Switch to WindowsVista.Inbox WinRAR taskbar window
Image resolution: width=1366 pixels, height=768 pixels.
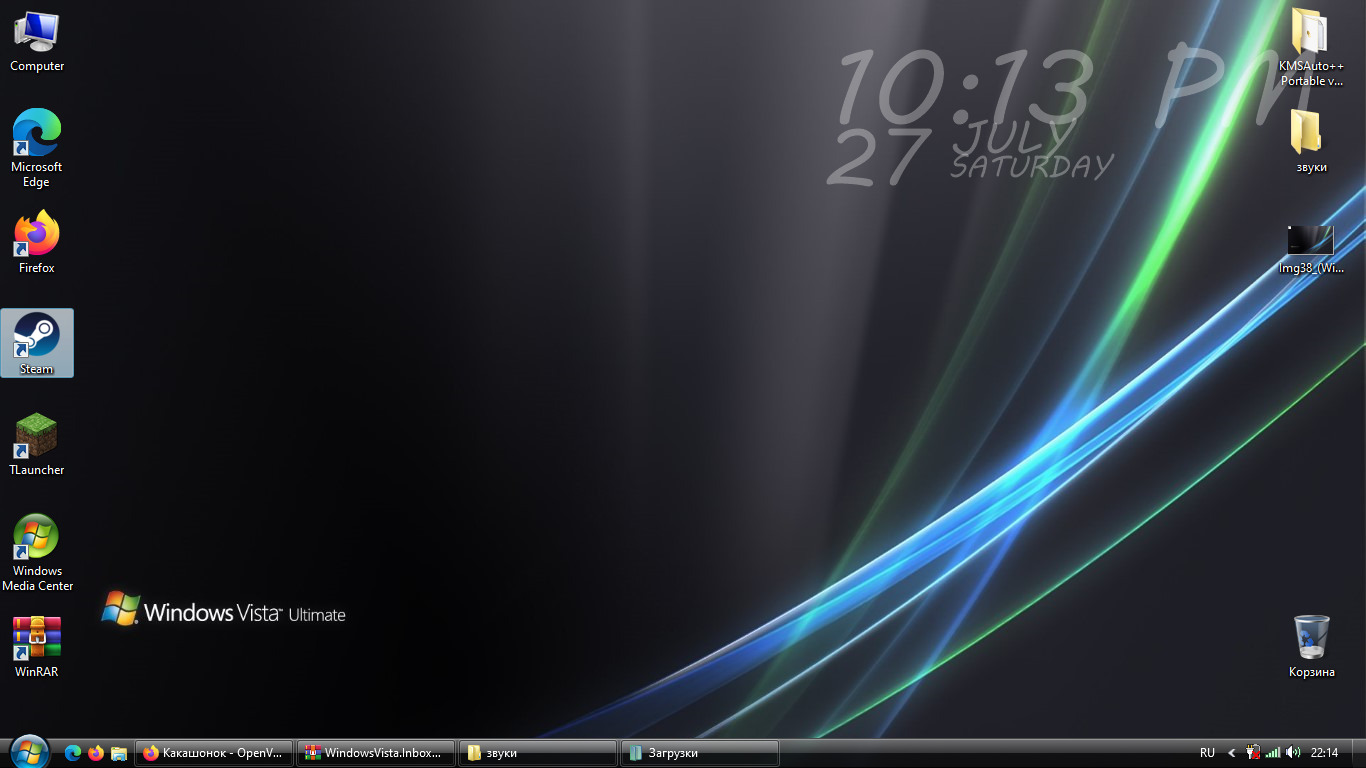[376, 753]
